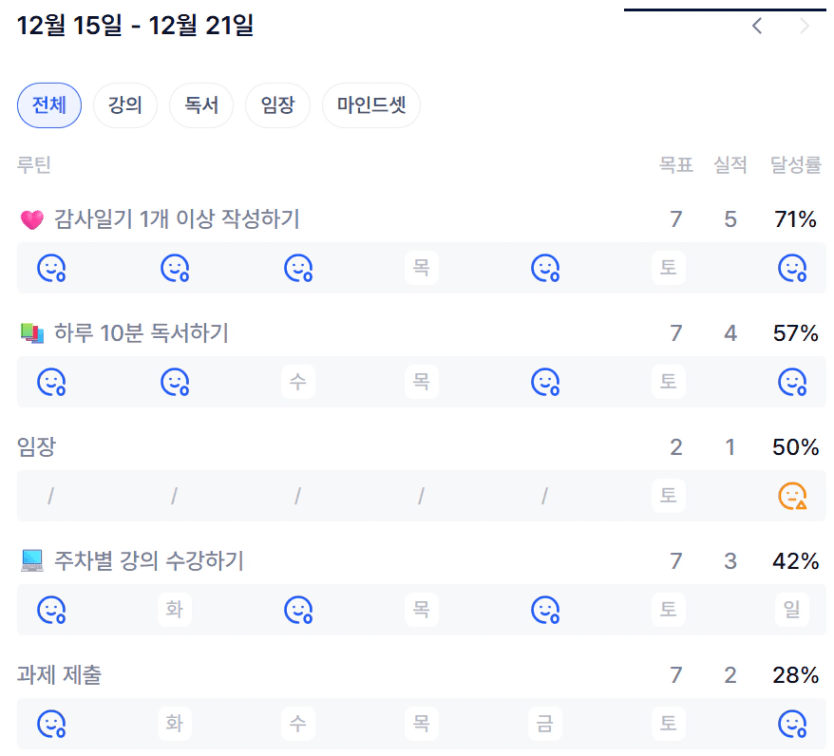Switch to the 강의 tab
Image resolution: width=834 pixels, height=756 pixels.
click(x=125, y=105)
